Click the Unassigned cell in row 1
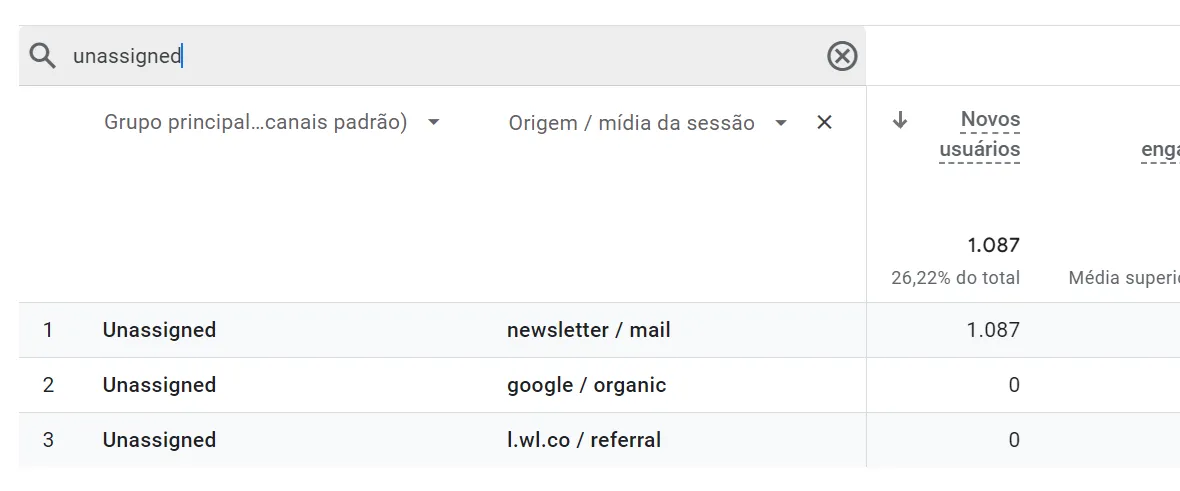This screenshot has width=1180, height=491. tap(160, 330)
